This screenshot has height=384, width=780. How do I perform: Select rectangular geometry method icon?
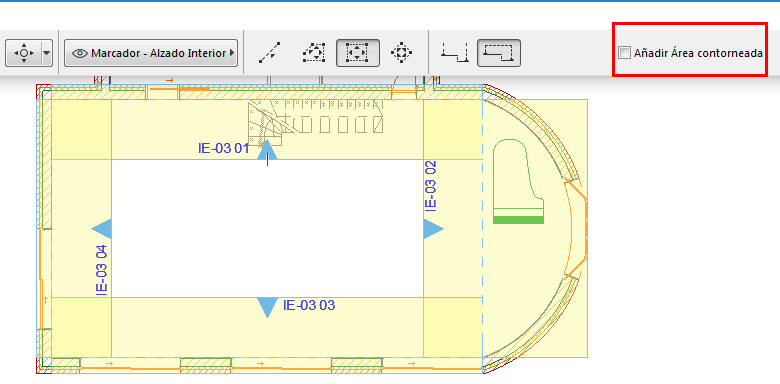pyautogui.click(x=358, y=53)
